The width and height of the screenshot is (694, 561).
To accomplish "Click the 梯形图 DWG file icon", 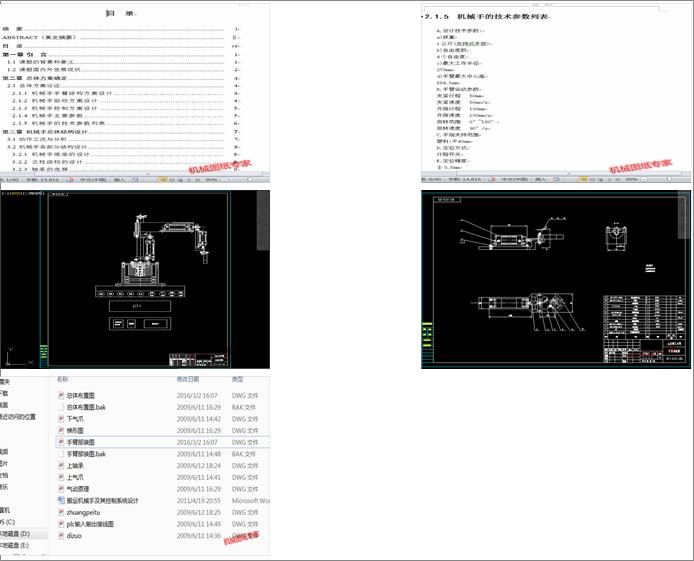I will [x=61, y=430].
